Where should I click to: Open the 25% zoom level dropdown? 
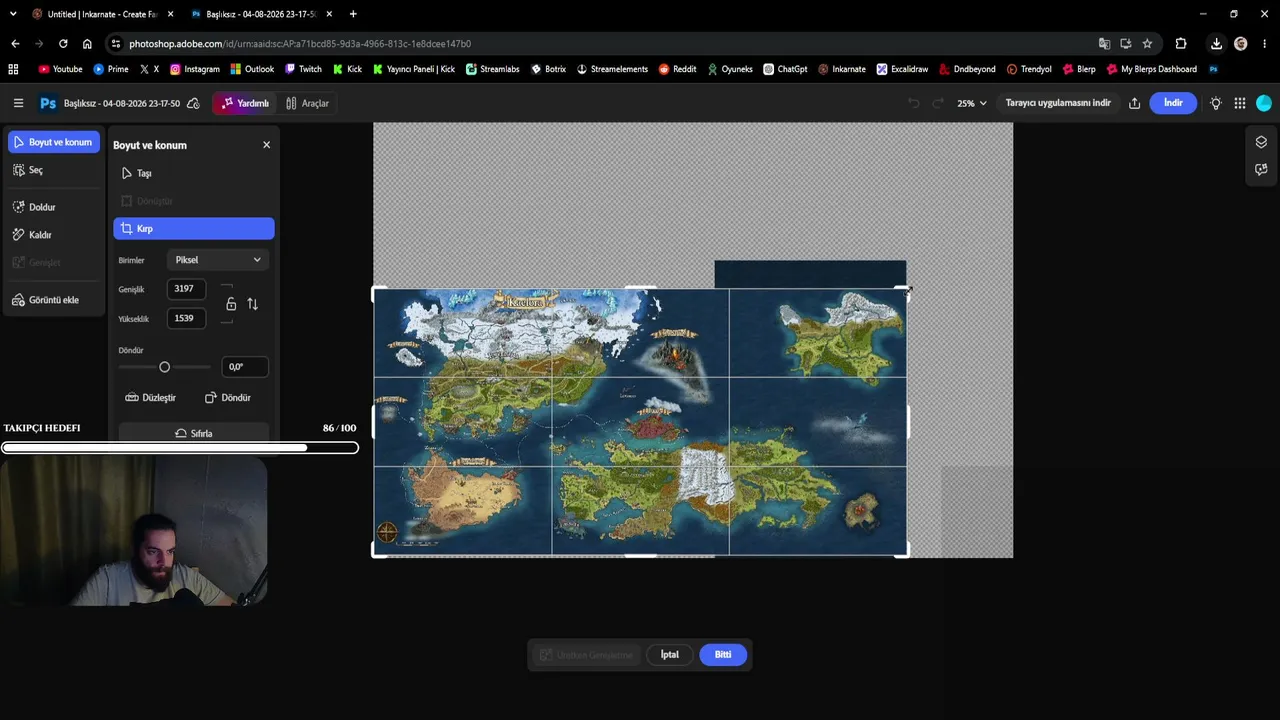[972, 103]
